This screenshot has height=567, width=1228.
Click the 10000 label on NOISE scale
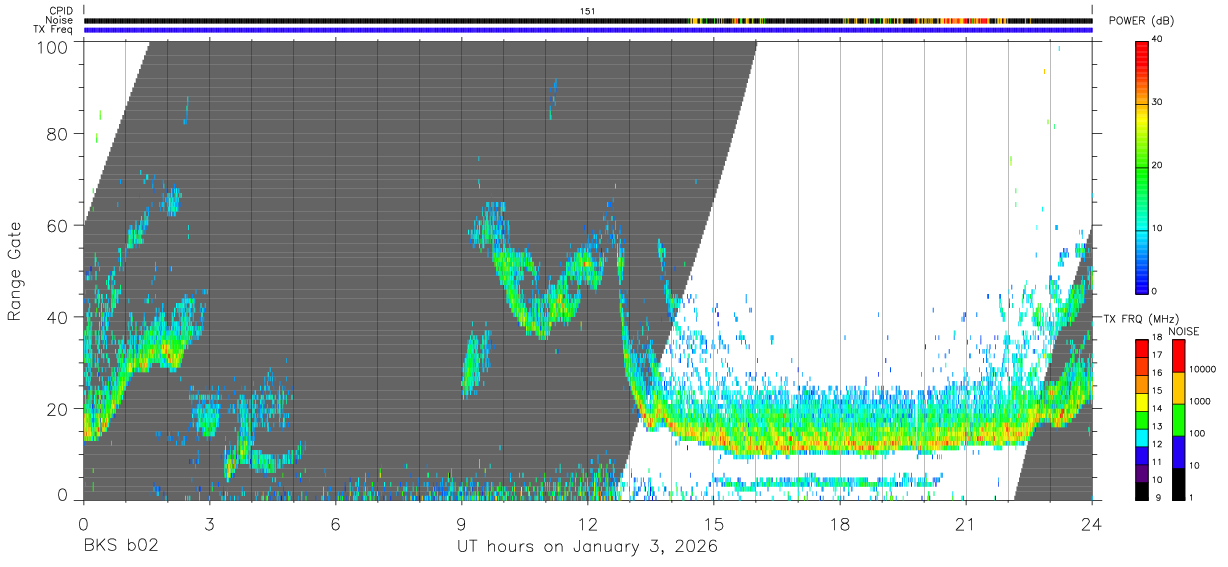[x=1203, y=369]
